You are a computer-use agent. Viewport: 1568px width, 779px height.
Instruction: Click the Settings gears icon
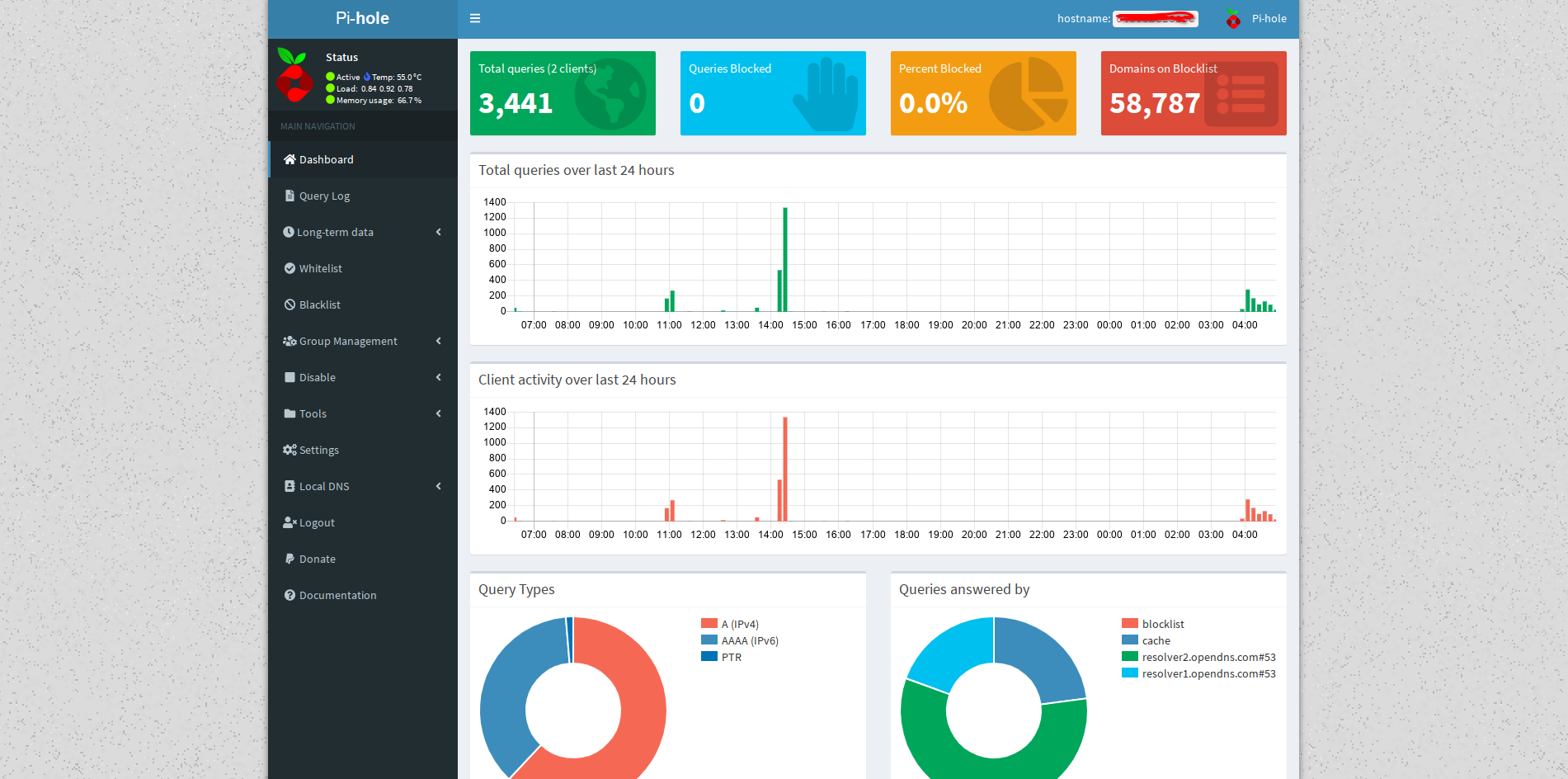click(x=290, y=450)
